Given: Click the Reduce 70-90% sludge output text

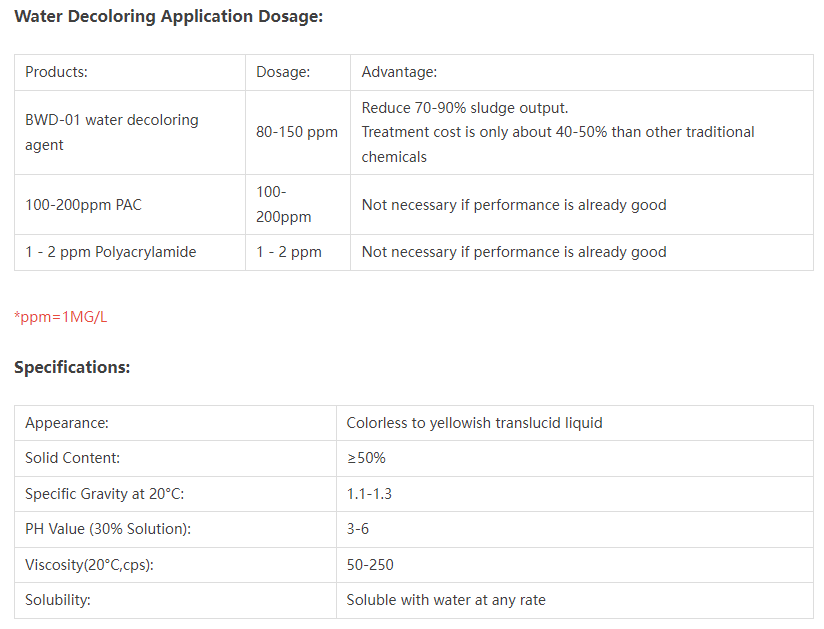Looking at the screenshot, I should (465, 108).
